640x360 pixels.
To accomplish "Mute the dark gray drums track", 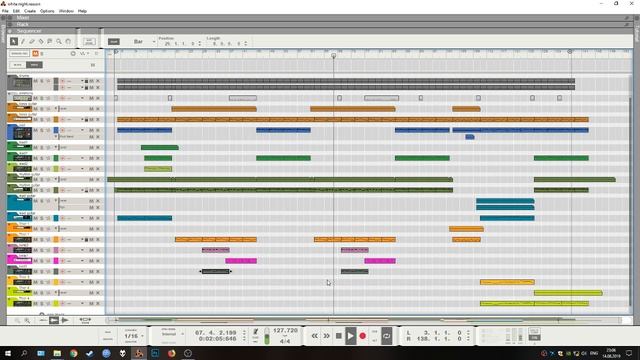I will click(x=36, y=81).
